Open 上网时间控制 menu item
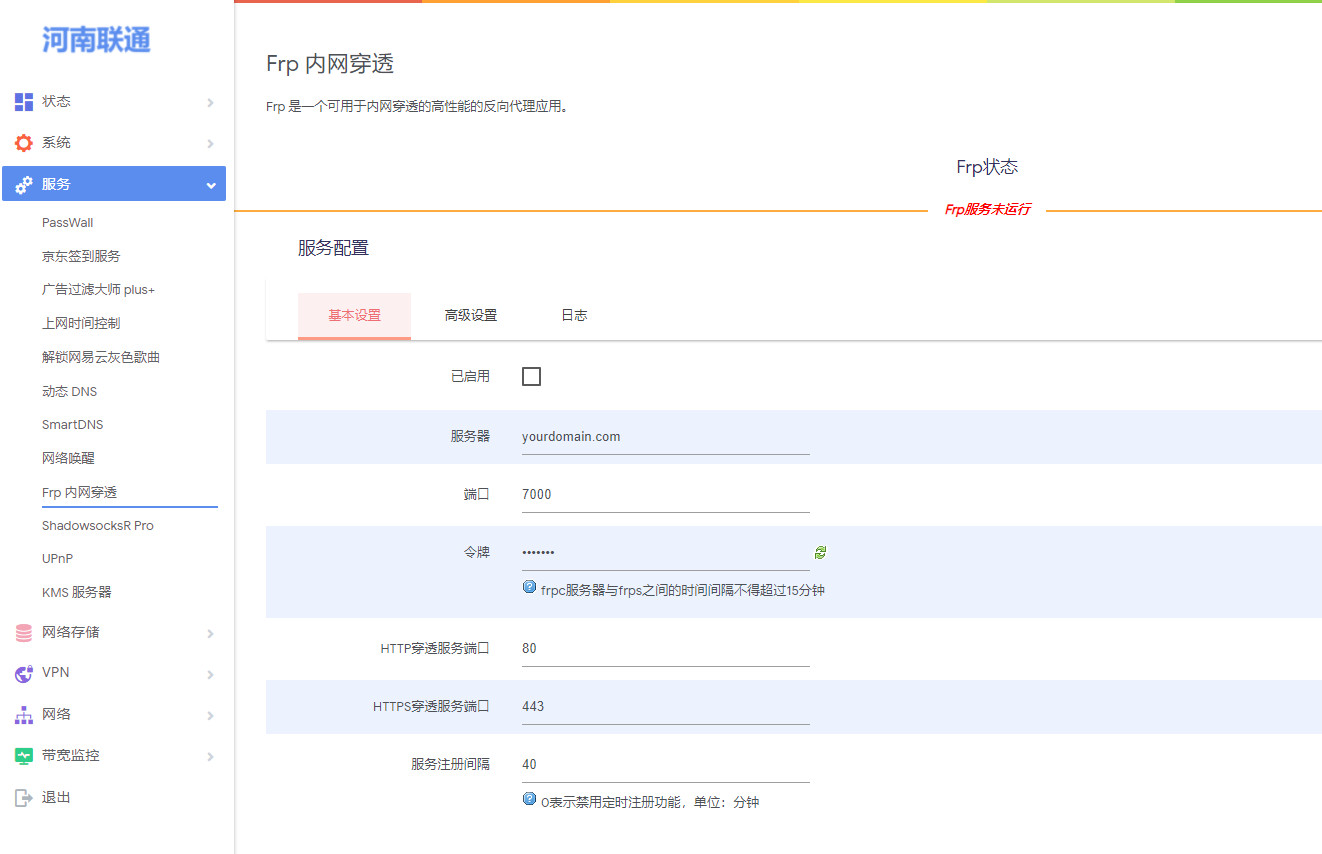The image size is (1322, 854). (x=81, y=324)
